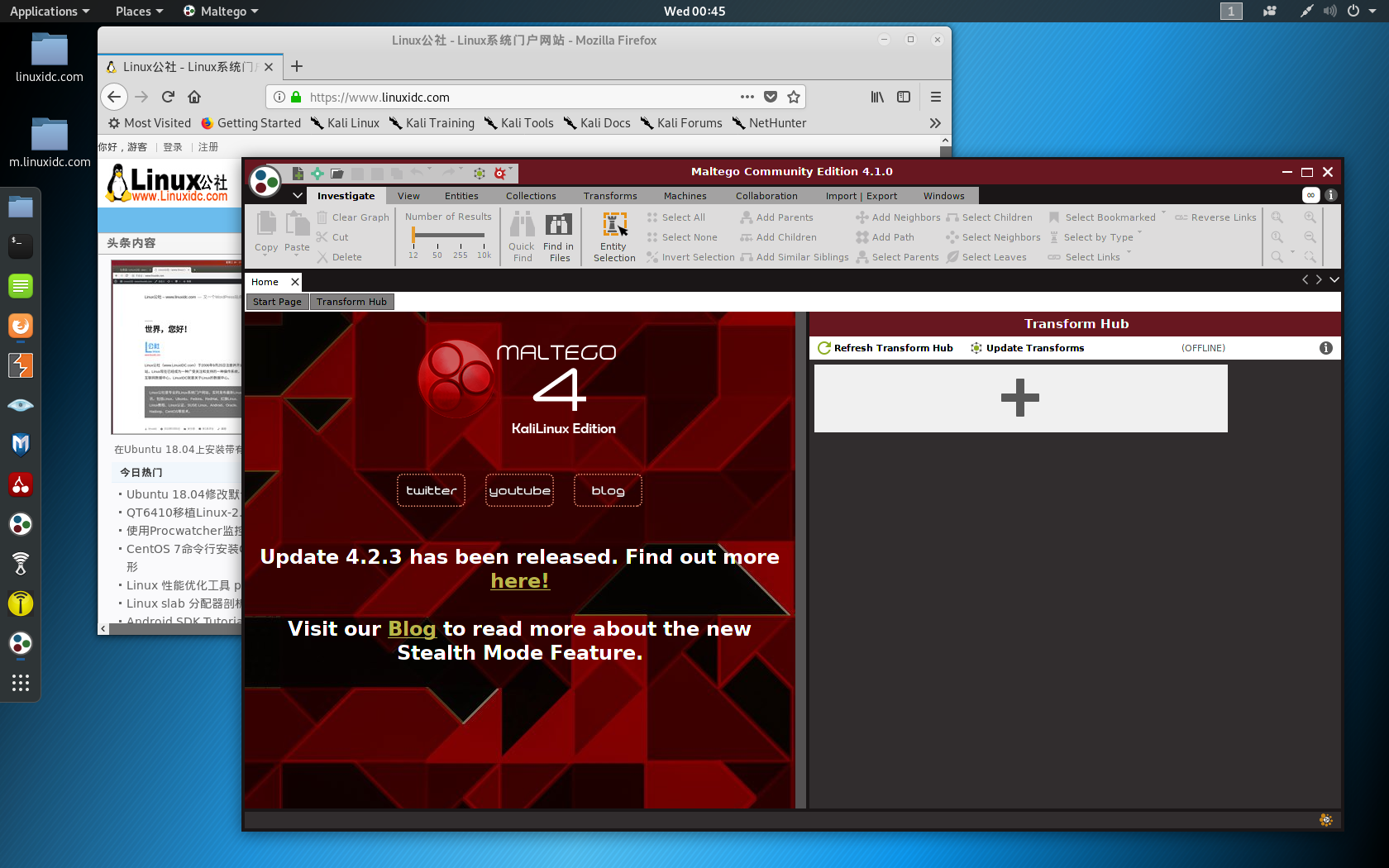Open the youtube link on start page
This screenshot has width=1389, height=868.
pos(519,490)
